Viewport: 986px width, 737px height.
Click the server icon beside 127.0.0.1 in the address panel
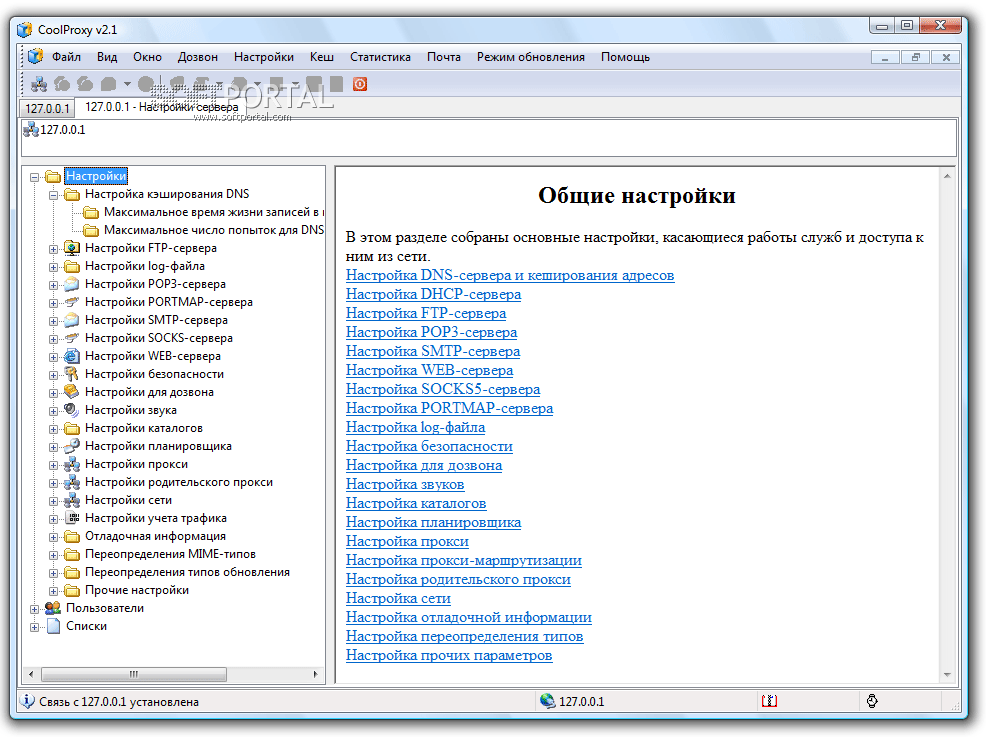[x=31, y=130]
